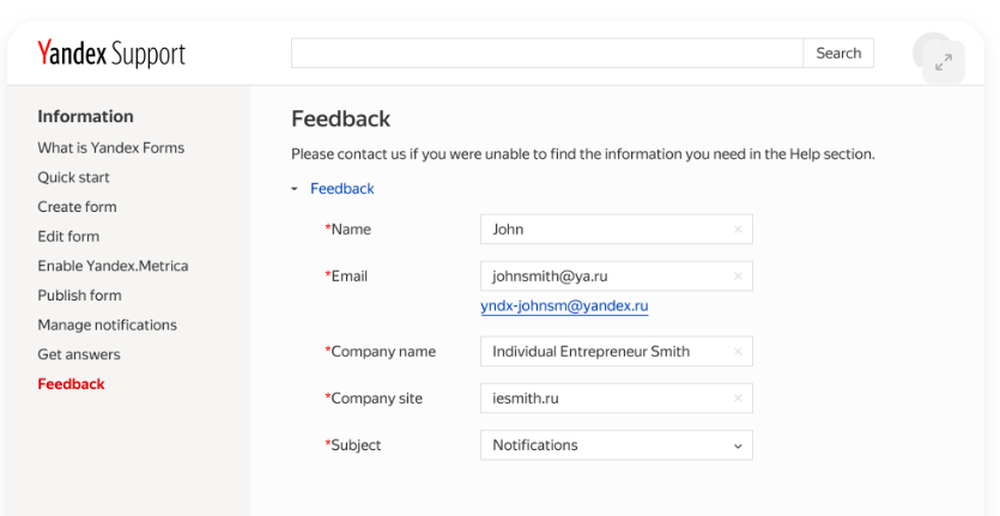
Task: Open Publish form help page
Action: click(x=80, y=295)
